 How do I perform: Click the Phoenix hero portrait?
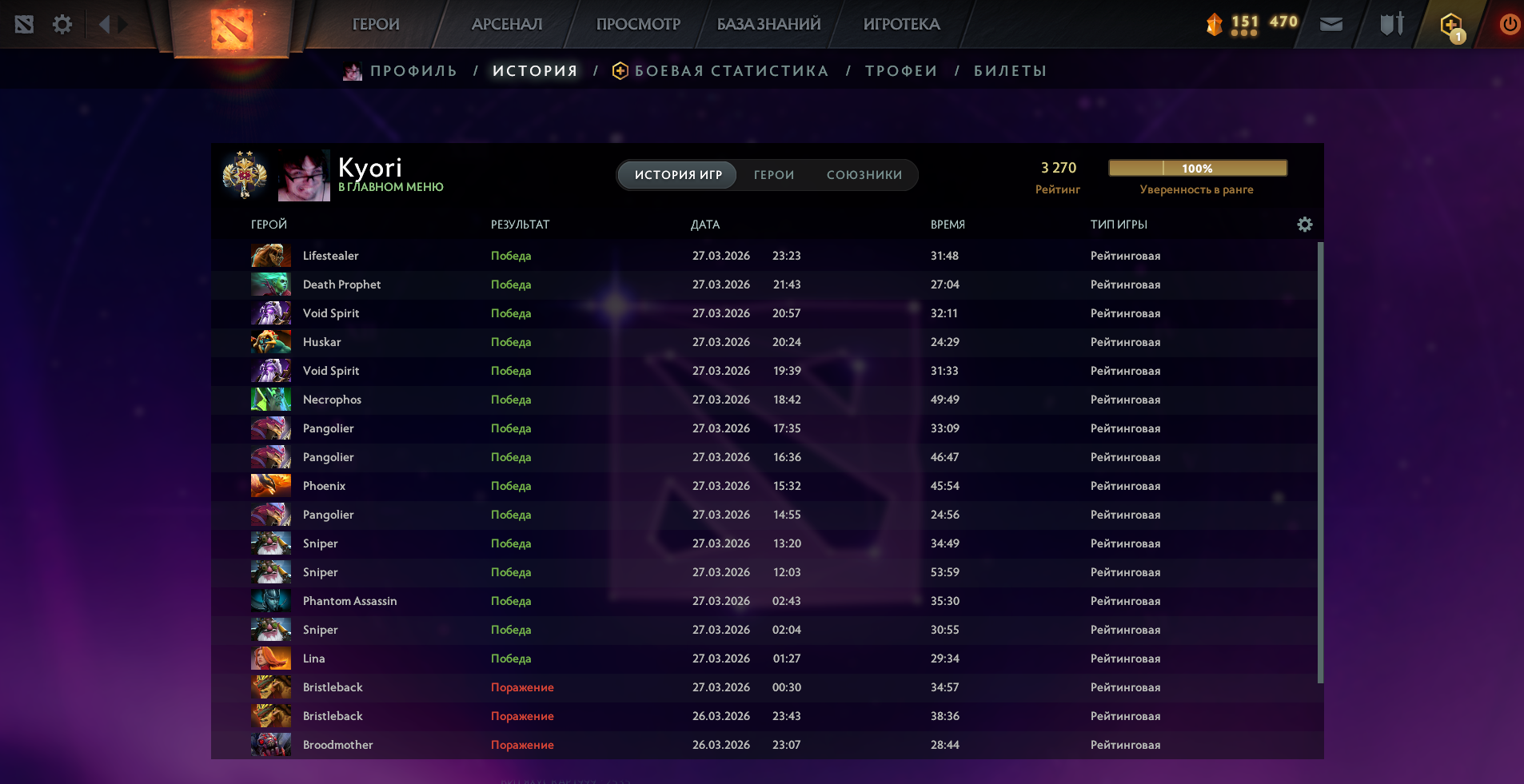point(271,486)
